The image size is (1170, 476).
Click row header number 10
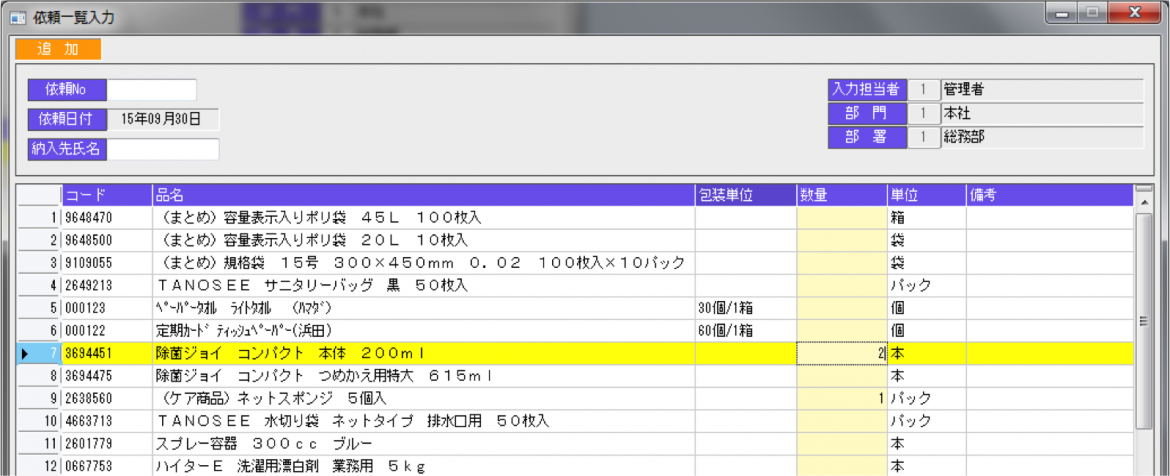tap(40, 421)
